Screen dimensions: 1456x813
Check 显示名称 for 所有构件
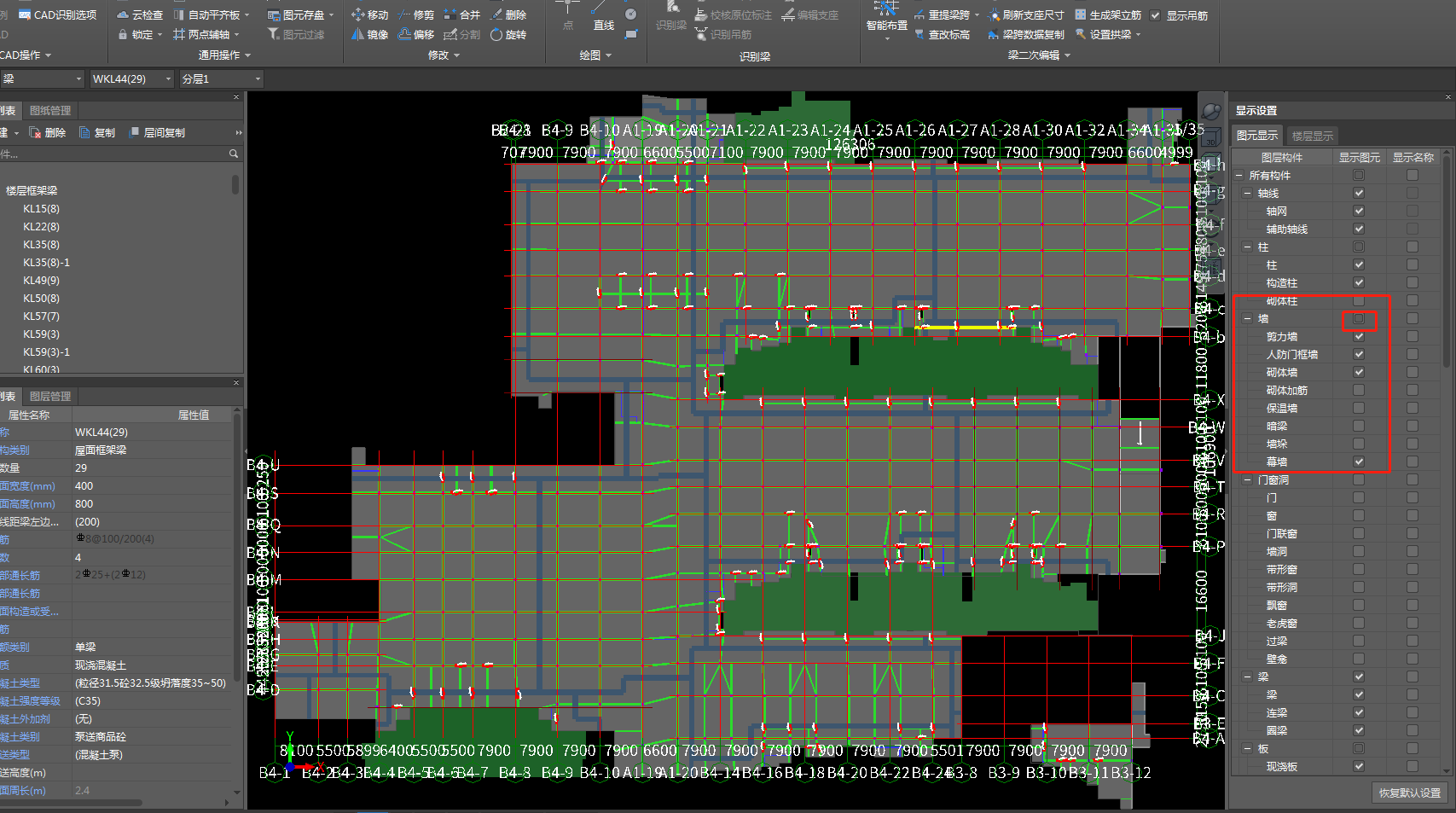1412,175
